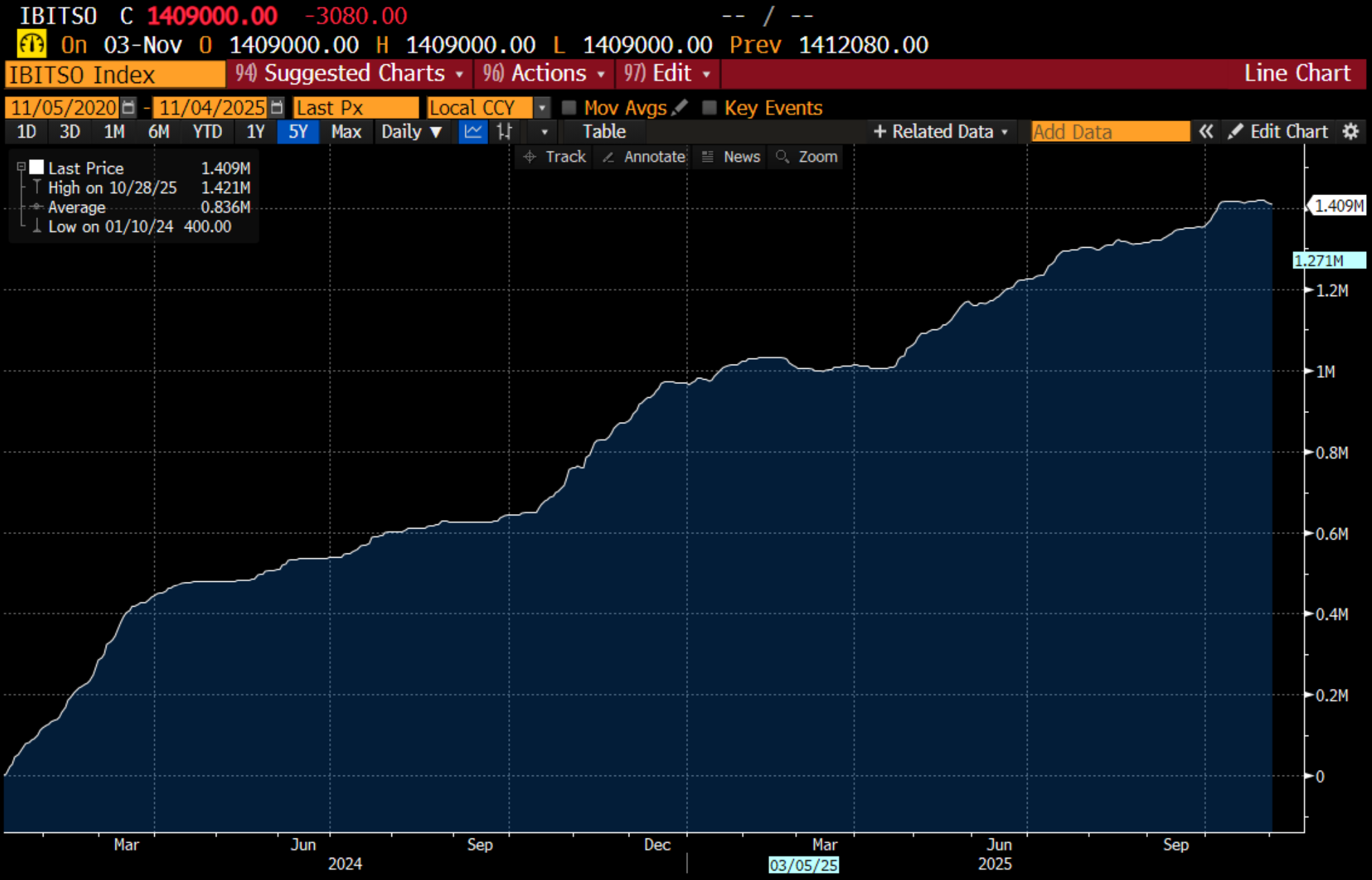The width and height of the screenshot is (1372, 880).
Task: Click the pencil icon beside Mov Avgs
Action: pyautogui.click(x=680, y=107)
